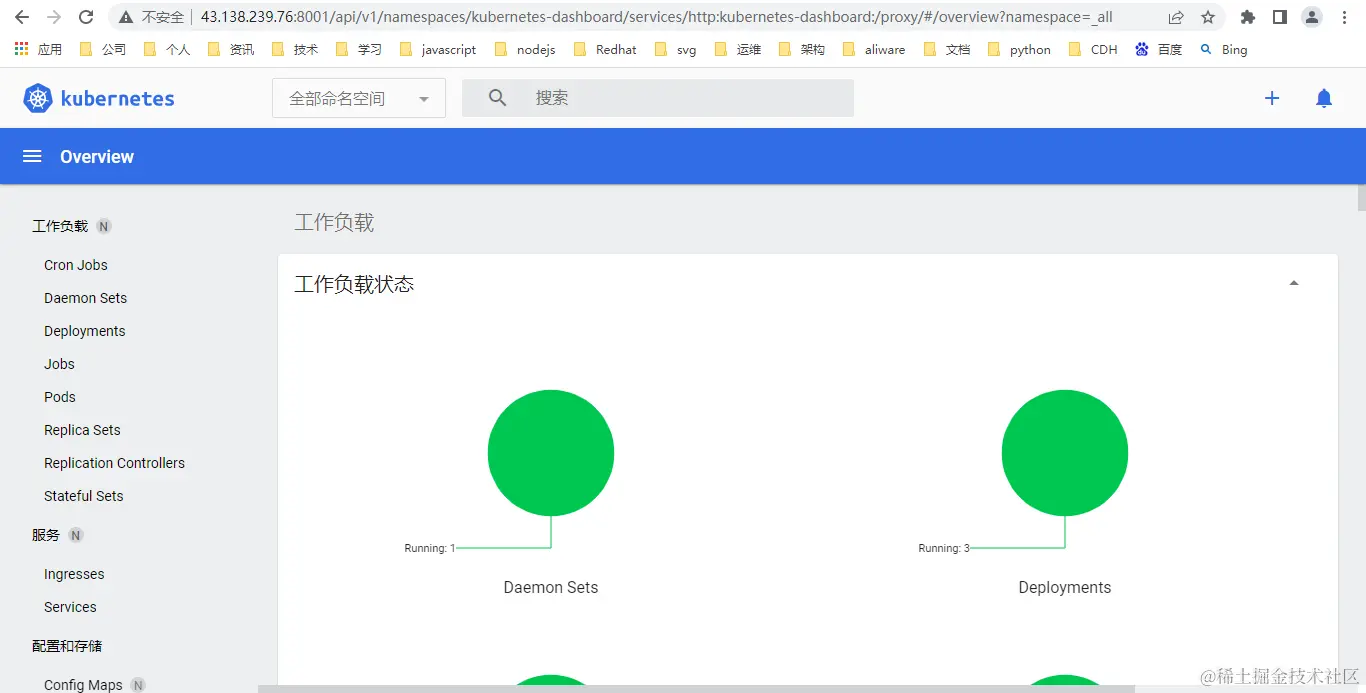Image resolution: width=1366 pixels, height=693 pixels.
Task: Open the Chrome profile avatar
Action: point(1311,17)
